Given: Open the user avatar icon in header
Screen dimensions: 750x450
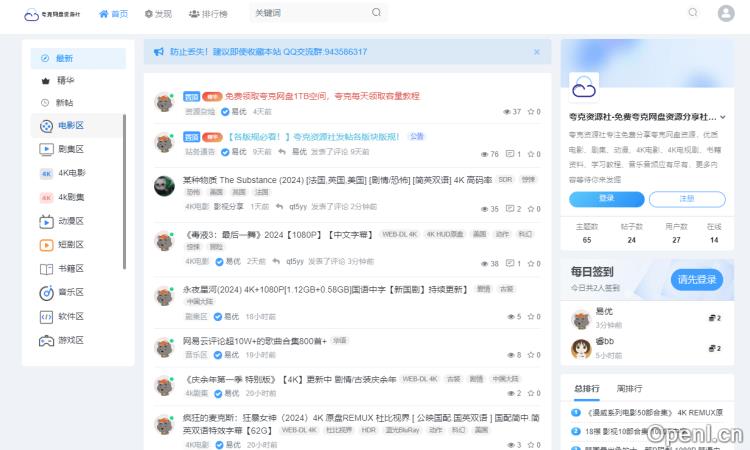Looking at the screenshot, I should click(x=726, y=13).
